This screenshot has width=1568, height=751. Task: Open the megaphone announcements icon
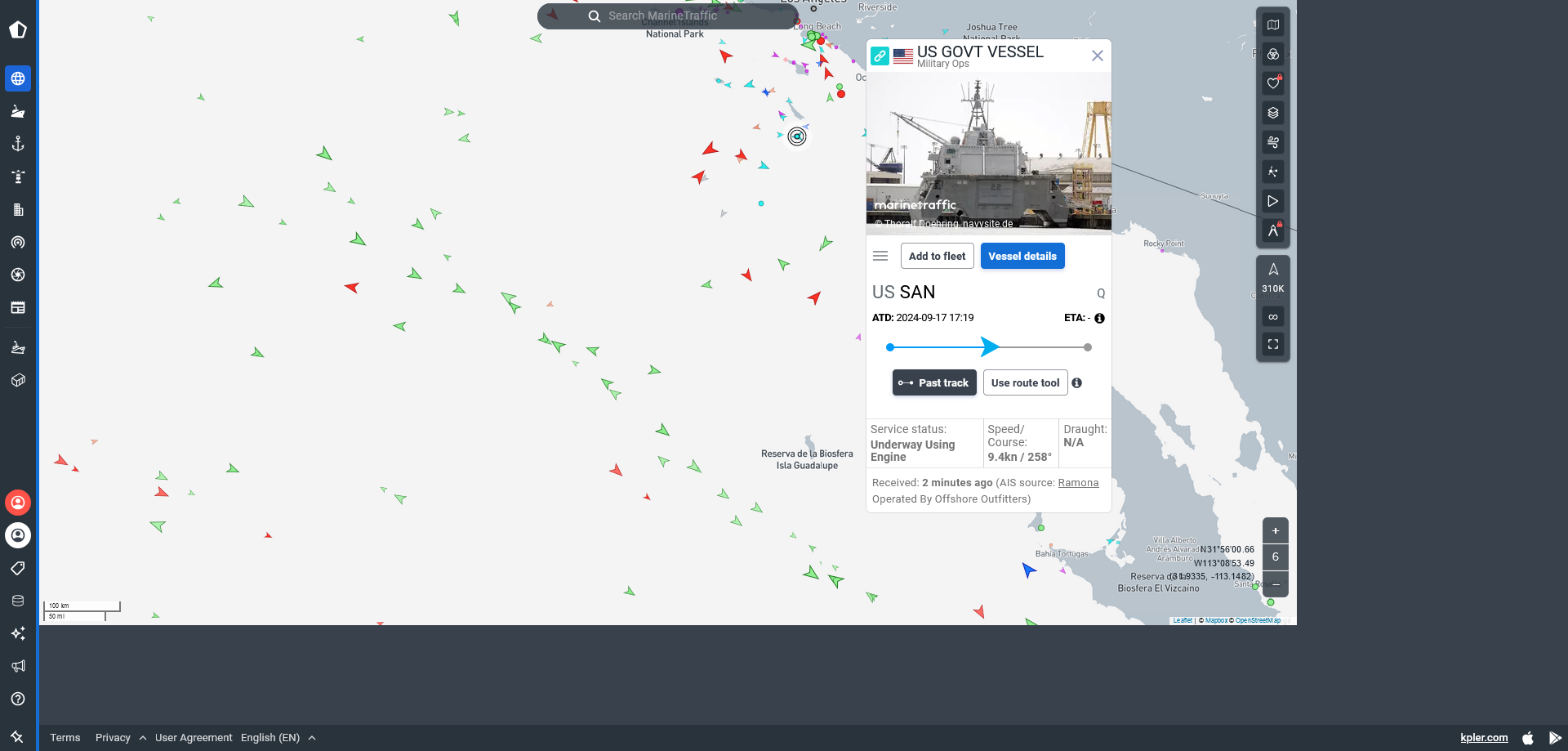pos(18,666)
